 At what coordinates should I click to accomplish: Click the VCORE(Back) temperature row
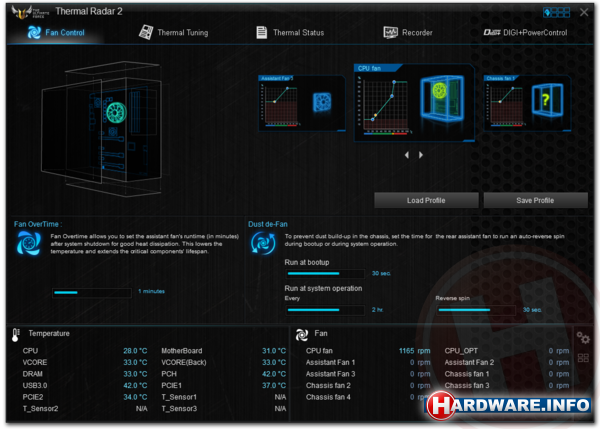point(223,362)
